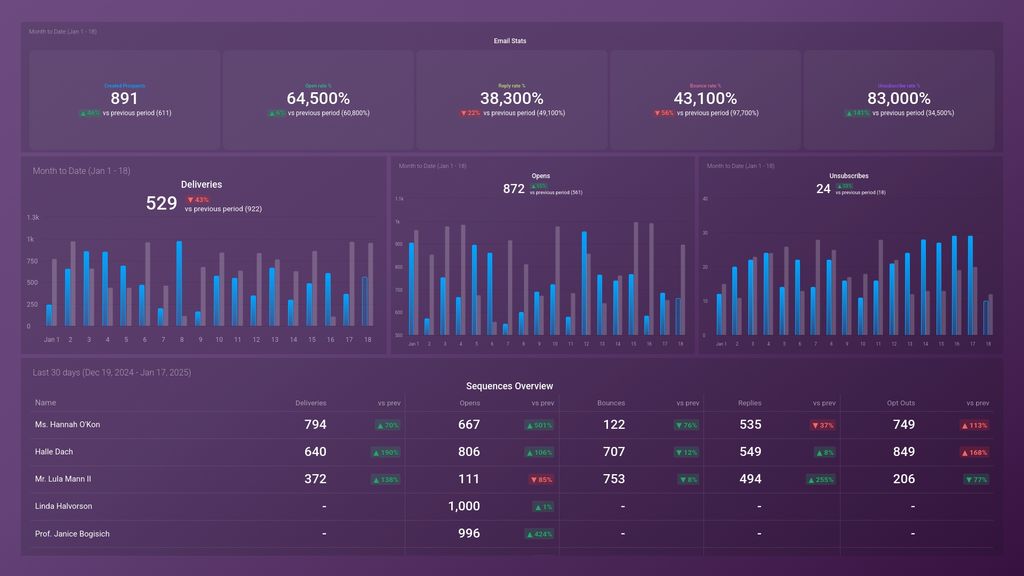The width and height of the screenshot is (1024, 576).
Task: Click the Unsubscribes chart title
Action: coord(849,176)
